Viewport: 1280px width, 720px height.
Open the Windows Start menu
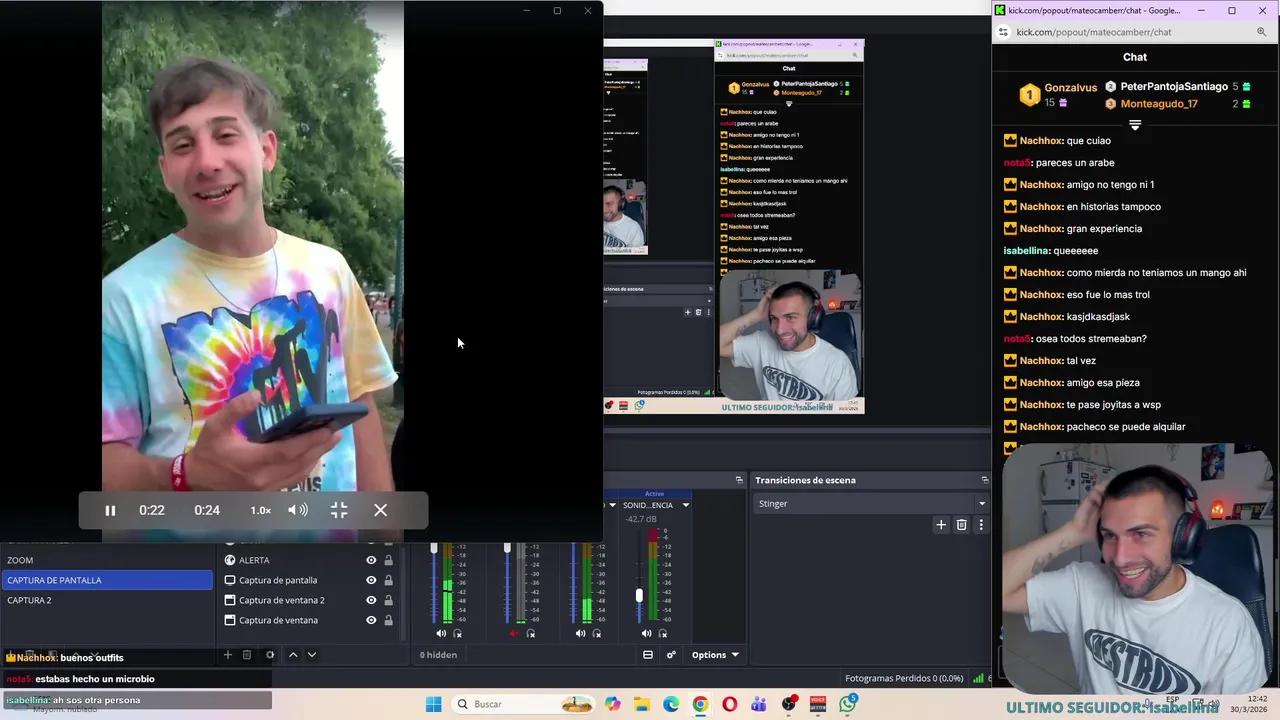coord(433,704)
